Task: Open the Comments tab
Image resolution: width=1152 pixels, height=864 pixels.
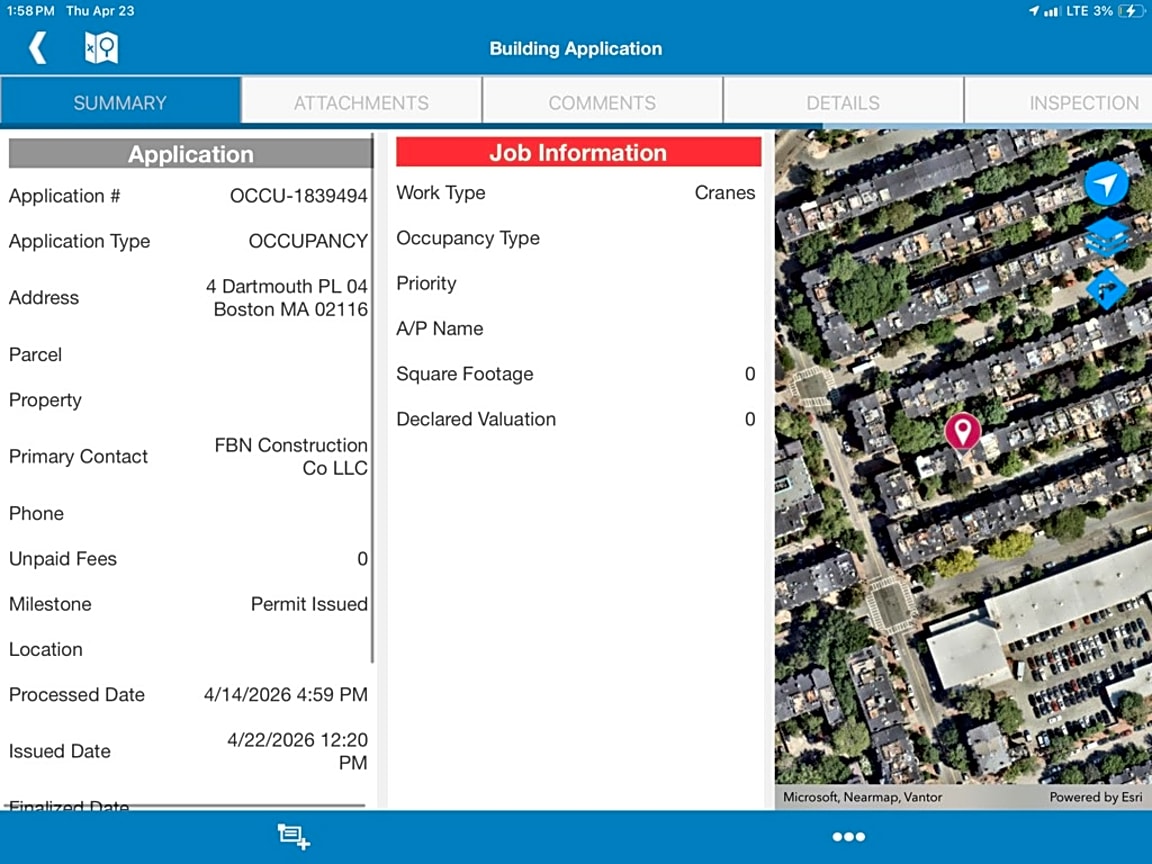Action: 602,102
